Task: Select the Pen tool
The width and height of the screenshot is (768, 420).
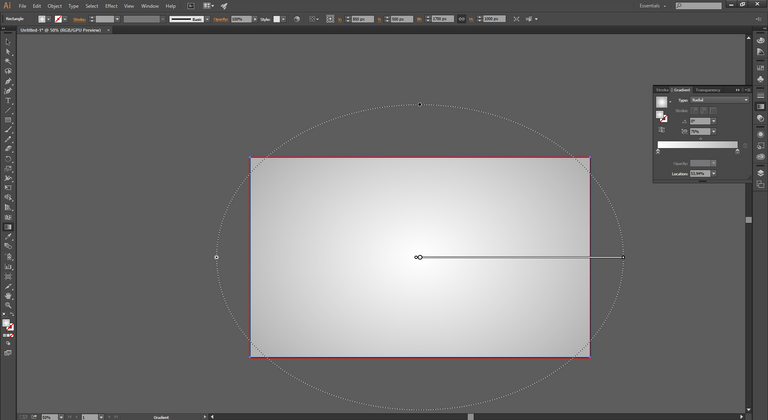Action: 8,81
